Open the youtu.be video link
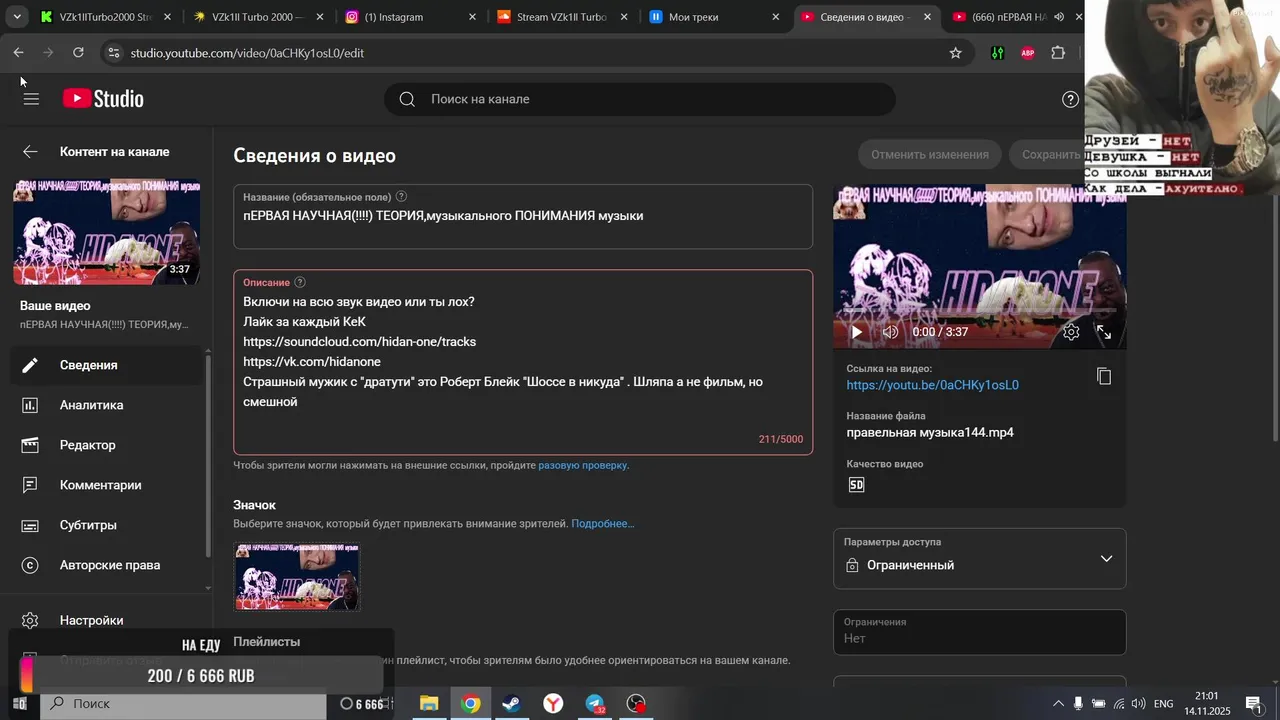Viewport: 1280px width, 720px height. click(932, 385)
